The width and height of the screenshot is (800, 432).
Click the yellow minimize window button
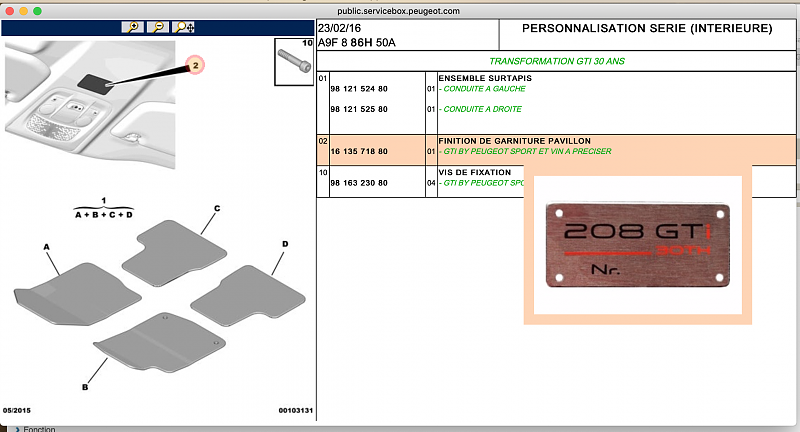pos(23,11)
